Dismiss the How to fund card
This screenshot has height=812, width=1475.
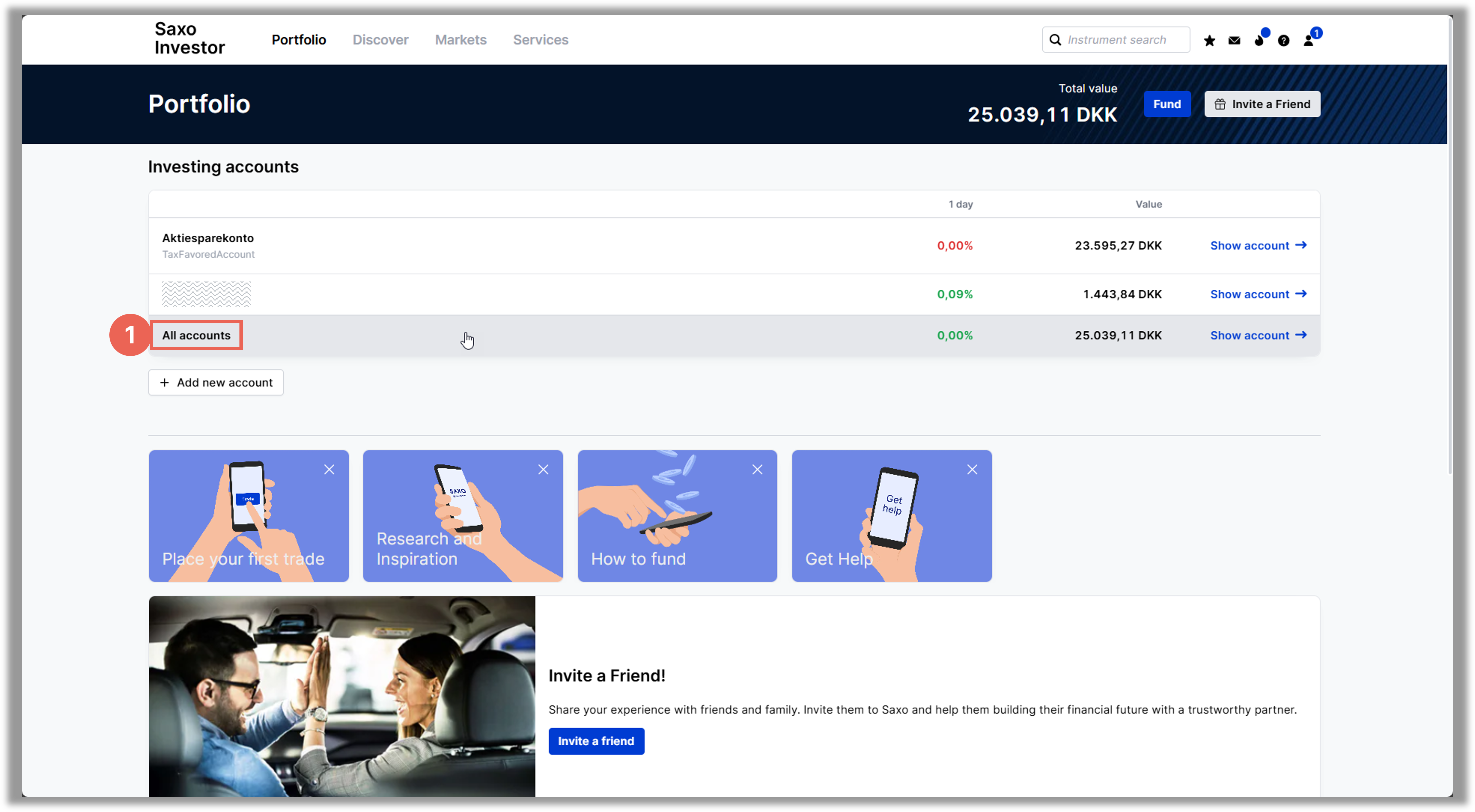[x=757, y=470]
